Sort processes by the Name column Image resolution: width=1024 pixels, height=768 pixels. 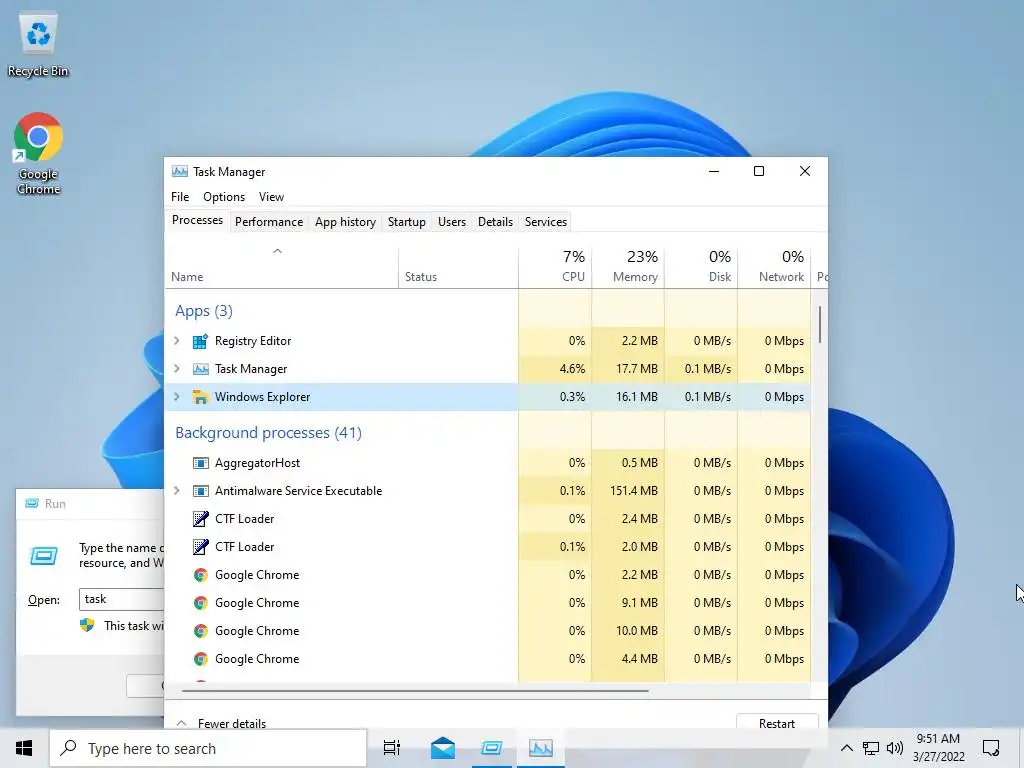click(x=281, y=268)
